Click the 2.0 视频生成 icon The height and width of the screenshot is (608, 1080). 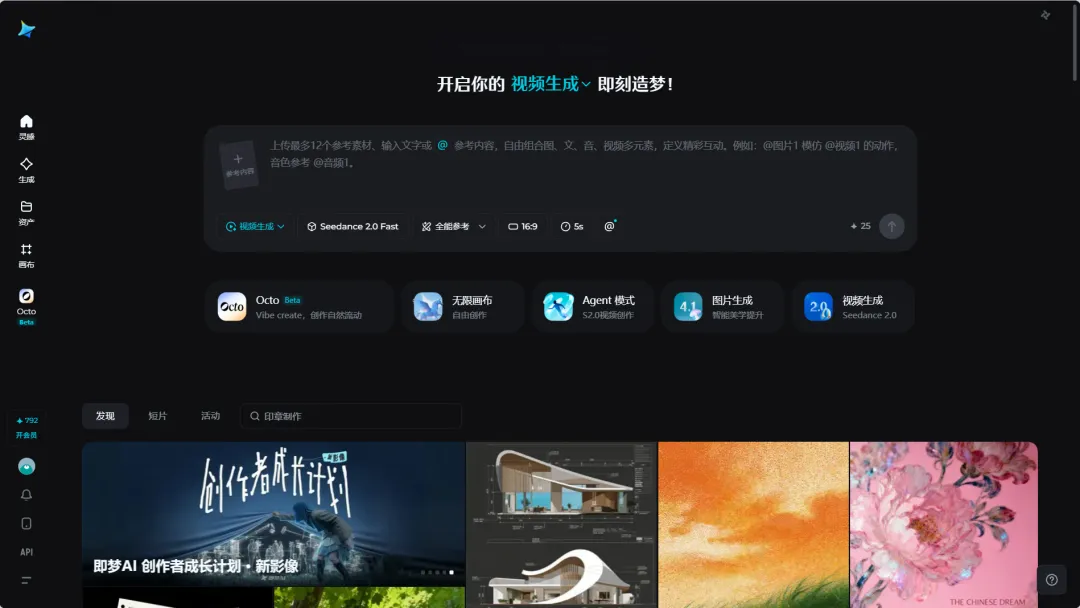(x=818, y=307)
